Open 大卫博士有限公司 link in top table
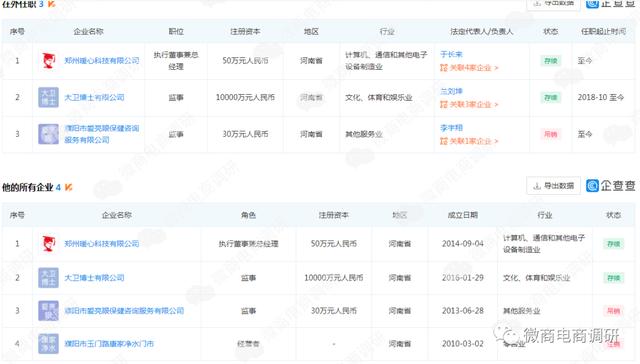Viewport: 640px width, 364px height. pyautogui.click(x=94, y=98)
